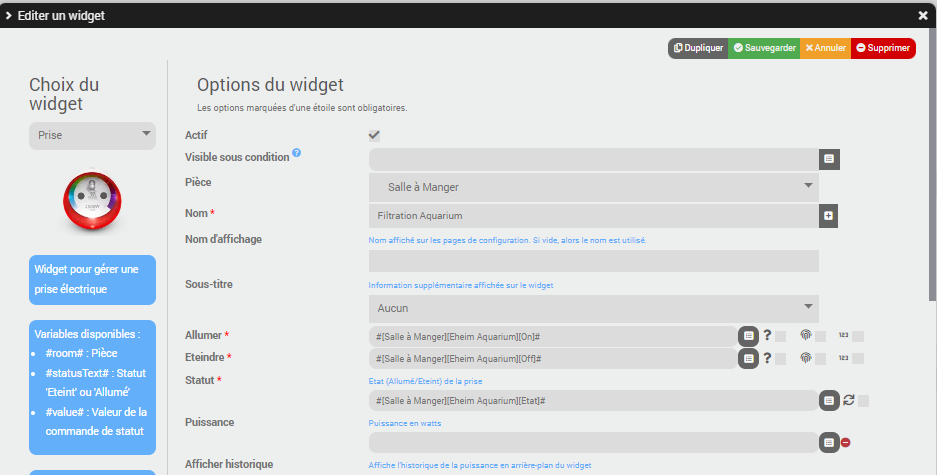
Task: Open the Prise widget type dropdown
Action: click(92, 135)
